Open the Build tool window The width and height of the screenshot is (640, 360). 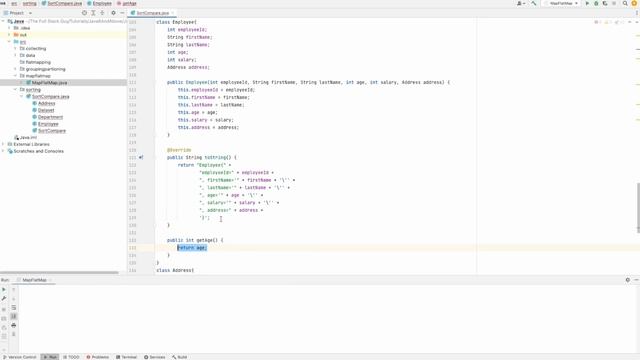[179, 357]
